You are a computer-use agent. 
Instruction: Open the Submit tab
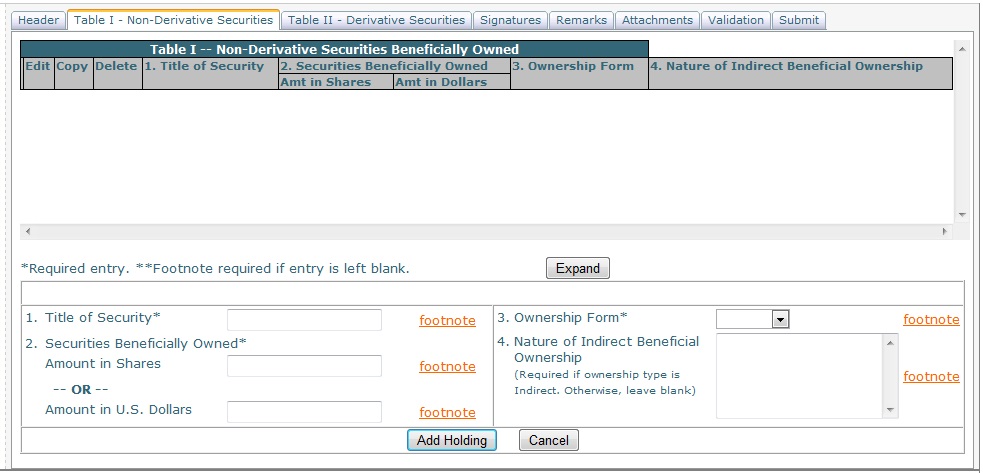pyautogui.click(x=798, y=20)
